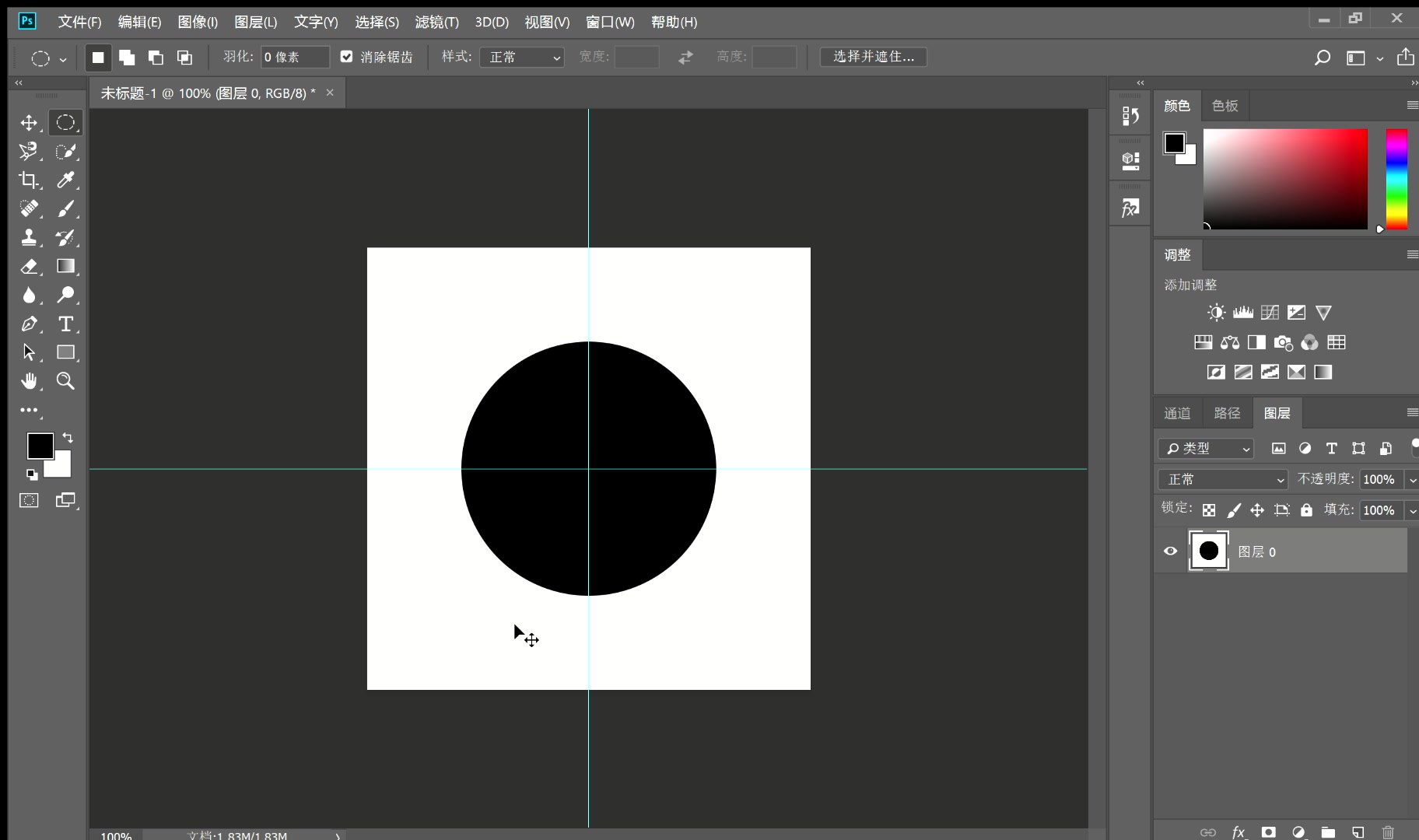The image size is (1419, 840).
Task: Select the Horizontal Type tool
Action: (66, 324)
